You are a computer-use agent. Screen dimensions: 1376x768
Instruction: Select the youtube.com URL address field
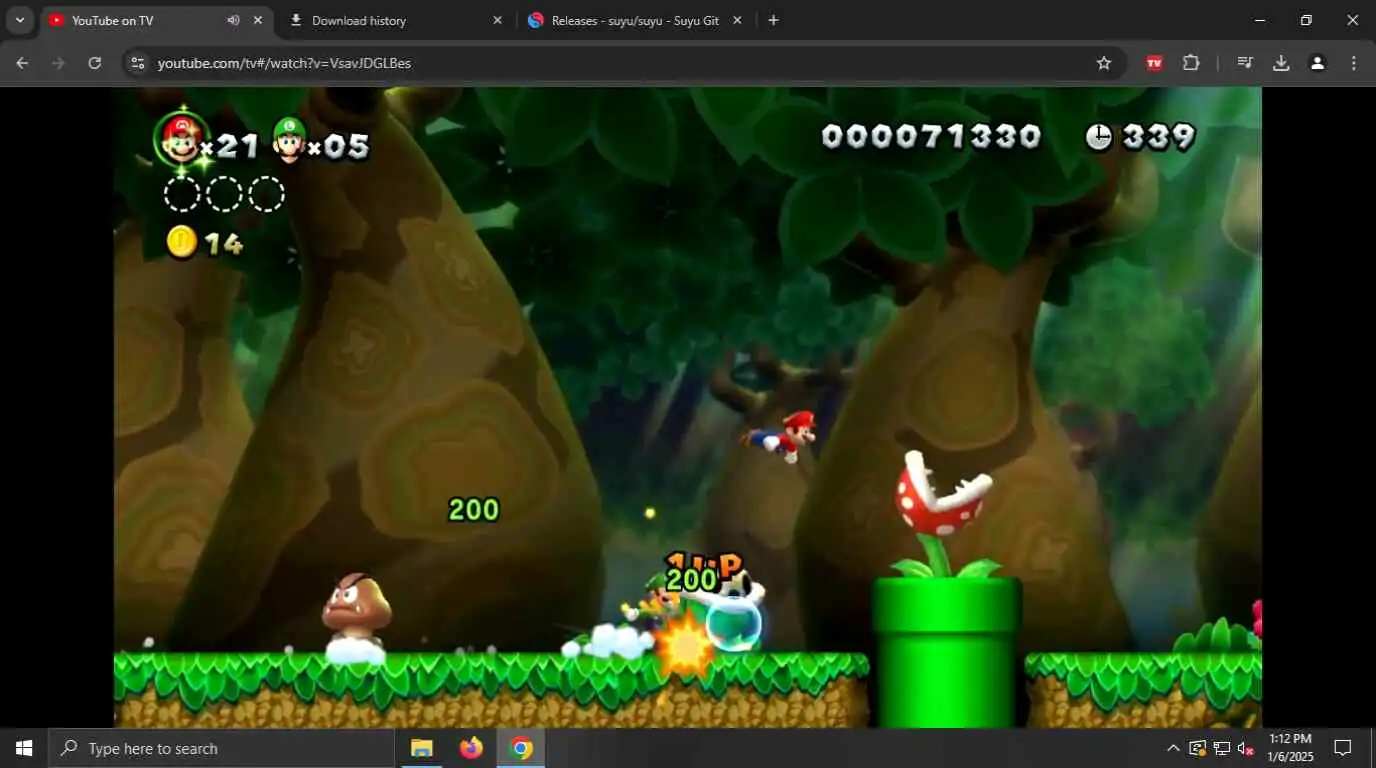click(x=620, y=63)
